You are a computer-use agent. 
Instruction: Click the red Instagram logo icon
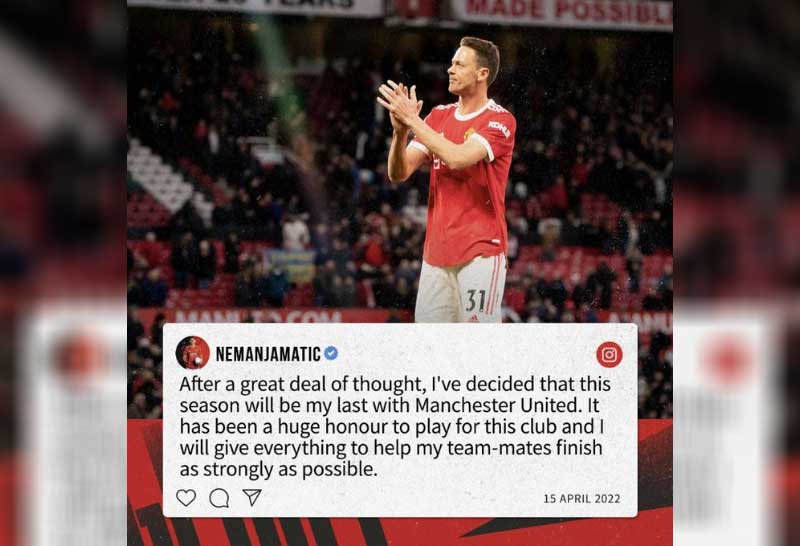[609, 355]
